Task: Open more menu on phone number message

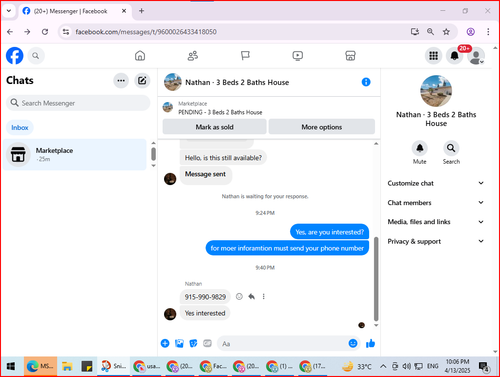Action: (x=263, y=296)
